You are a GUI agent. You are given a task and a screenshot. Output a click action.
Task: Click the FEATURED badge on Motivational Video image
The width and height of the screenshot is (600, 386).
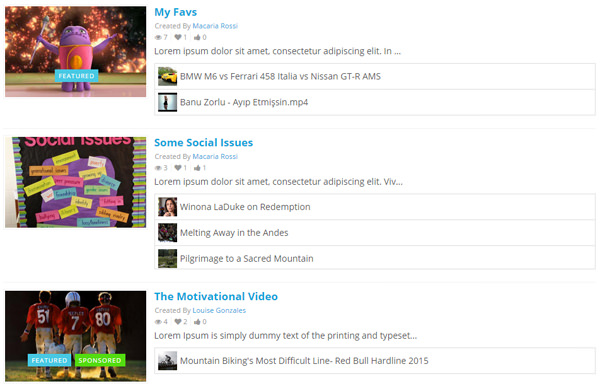coord(49,360)
